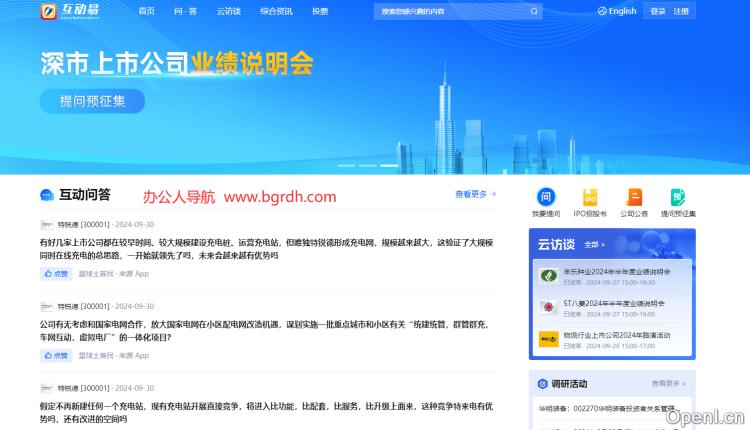
Task: Open the question starting 公司有无考虑和国家电网合作
Action: pyautogui.click(x=265, y=331)
